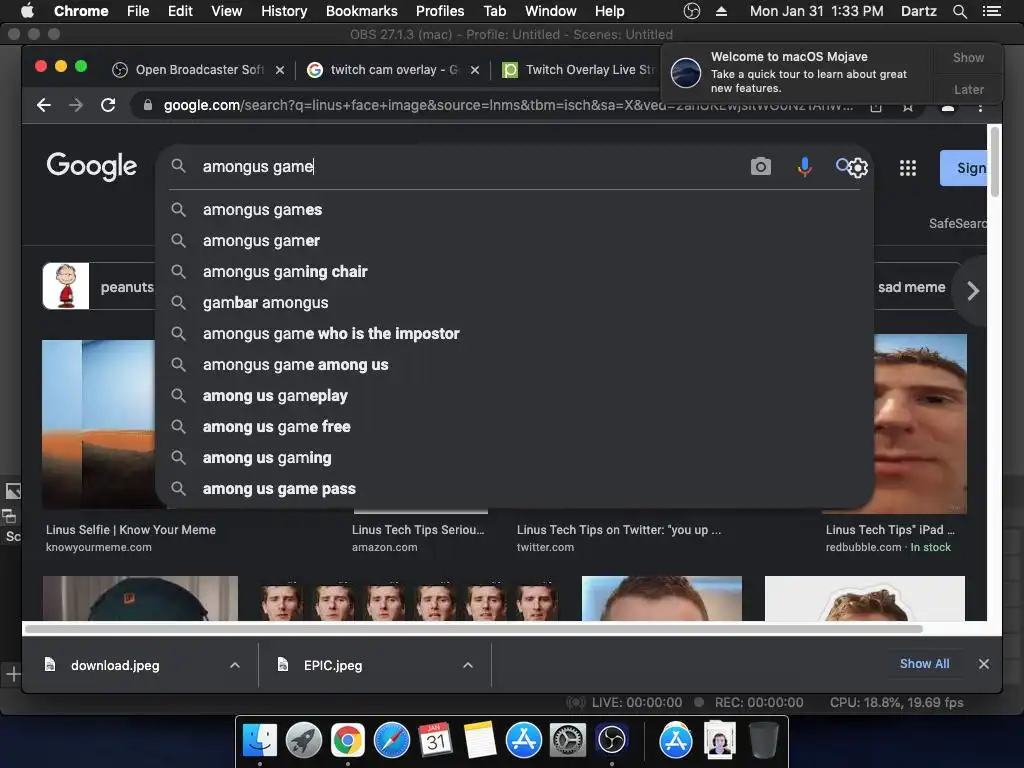Open Chrome profile avatar icon
Screen dimensions: 1024x768
click(948, 108)
